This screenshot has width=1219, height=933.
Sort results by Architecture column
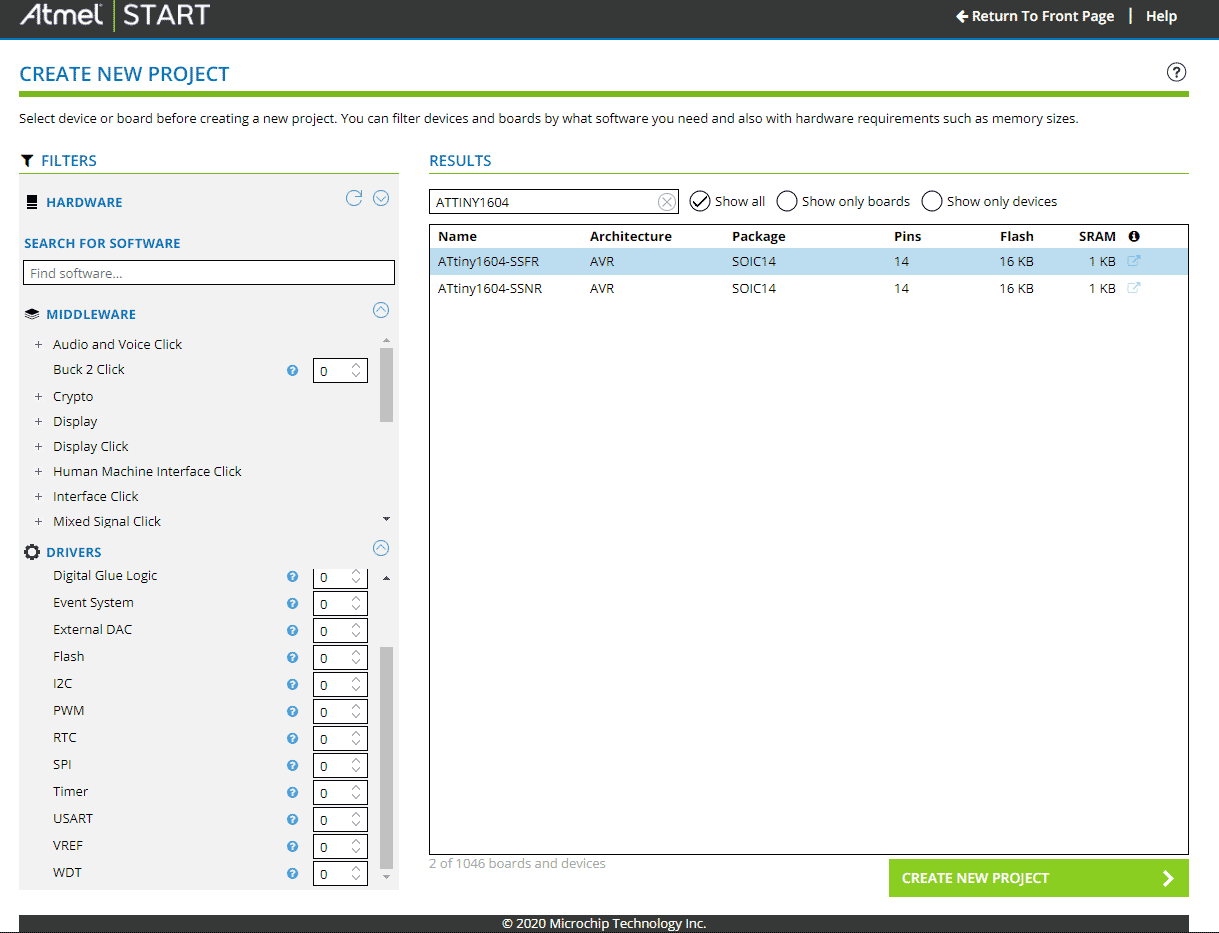click(631, 237)
